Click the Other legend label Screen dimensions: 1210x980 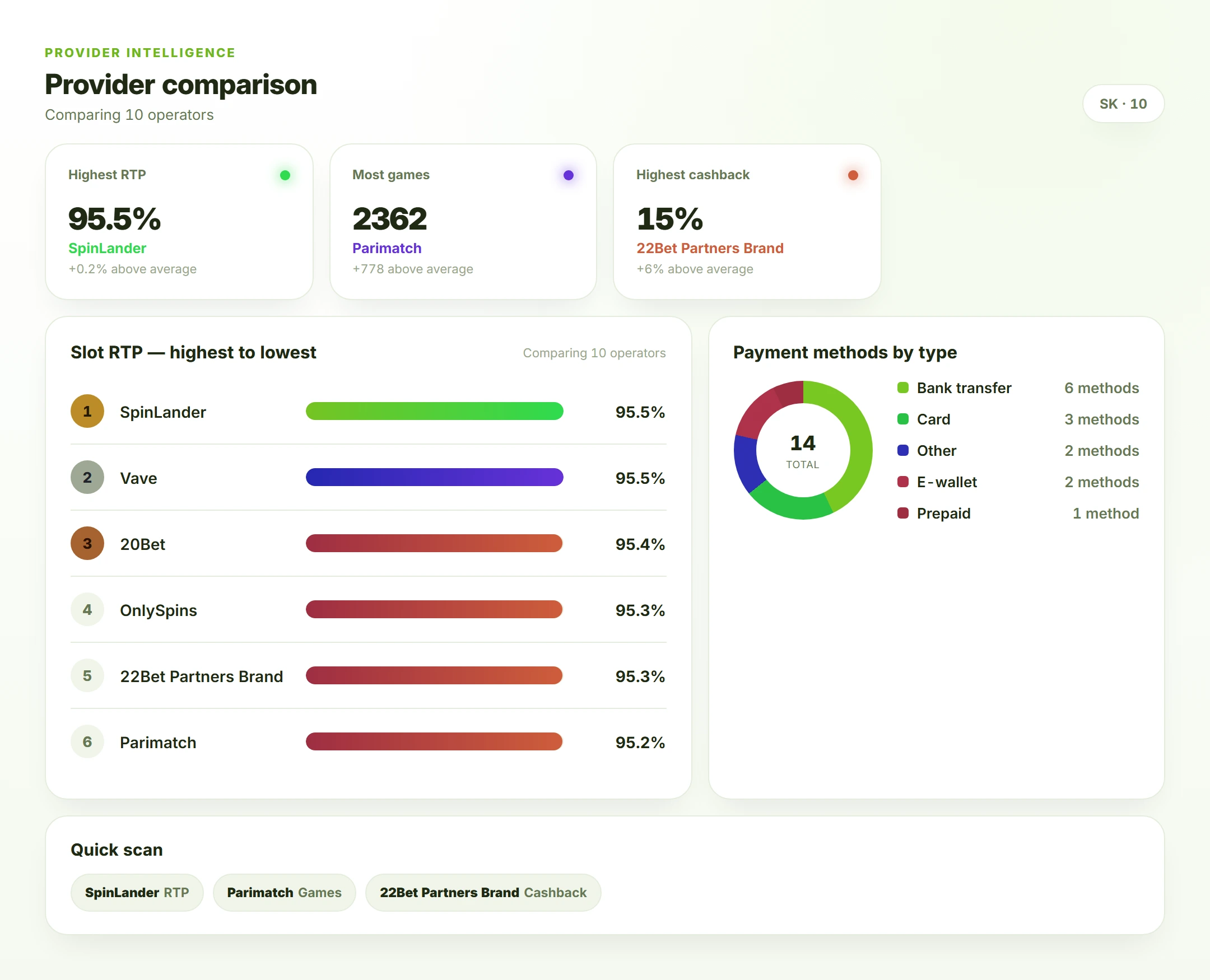coord(936,450)
